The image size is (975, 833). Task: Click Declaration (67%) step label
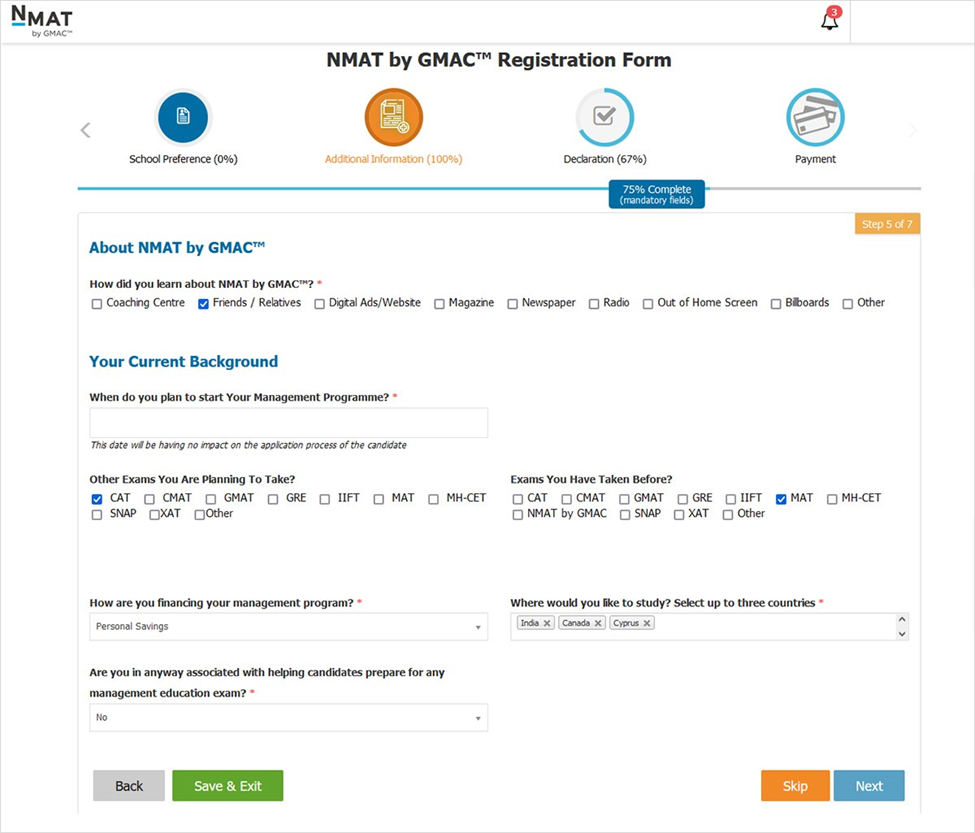[605, 159]
